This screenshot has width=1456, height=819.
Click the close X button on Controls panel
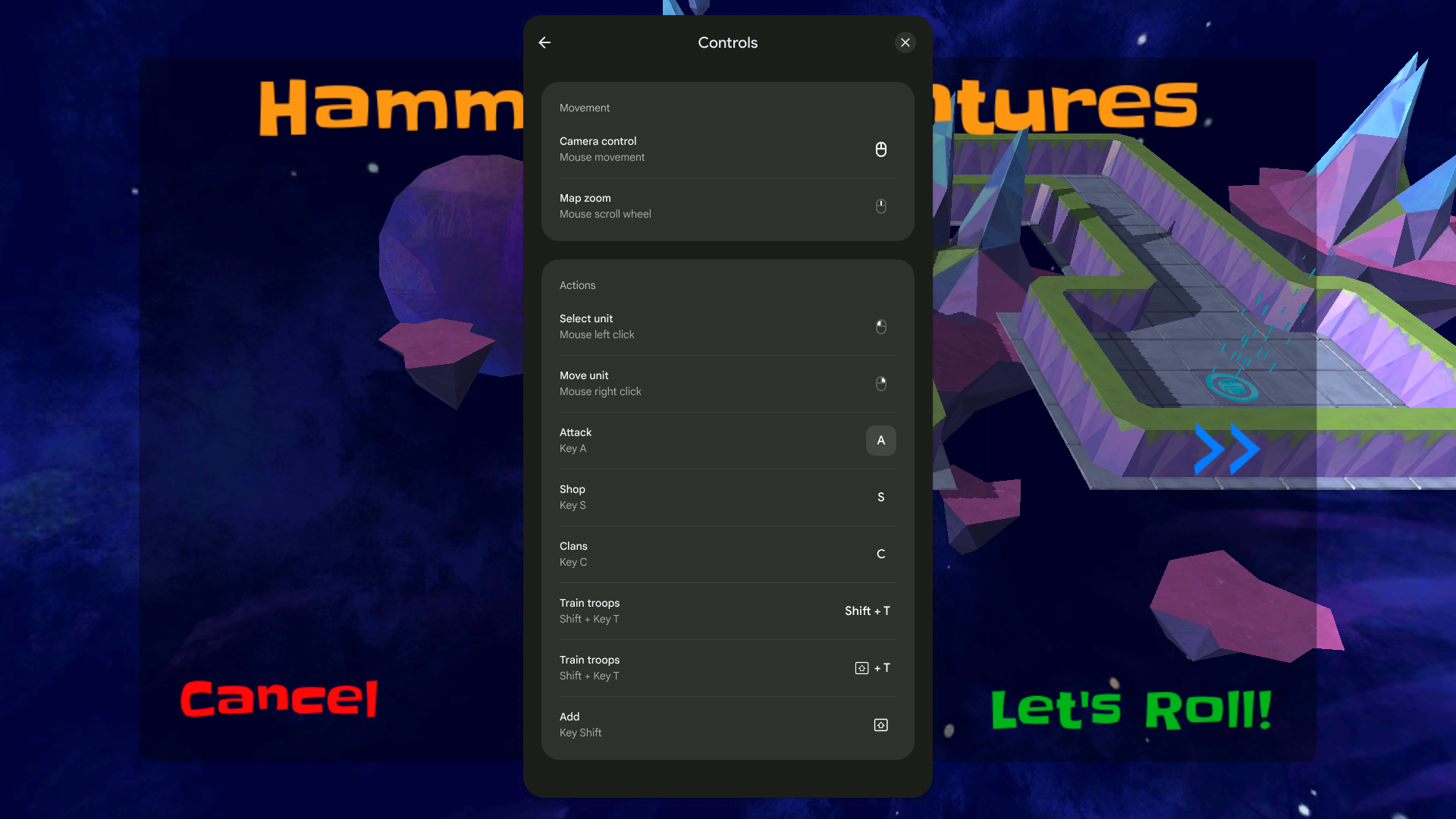point(906,42)
